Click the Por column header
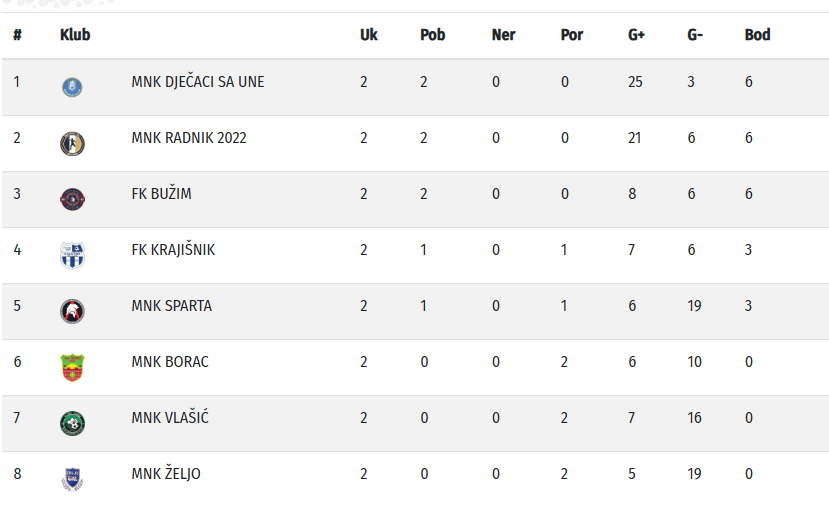Screen dimensions: 829x511 pos(571,35)
